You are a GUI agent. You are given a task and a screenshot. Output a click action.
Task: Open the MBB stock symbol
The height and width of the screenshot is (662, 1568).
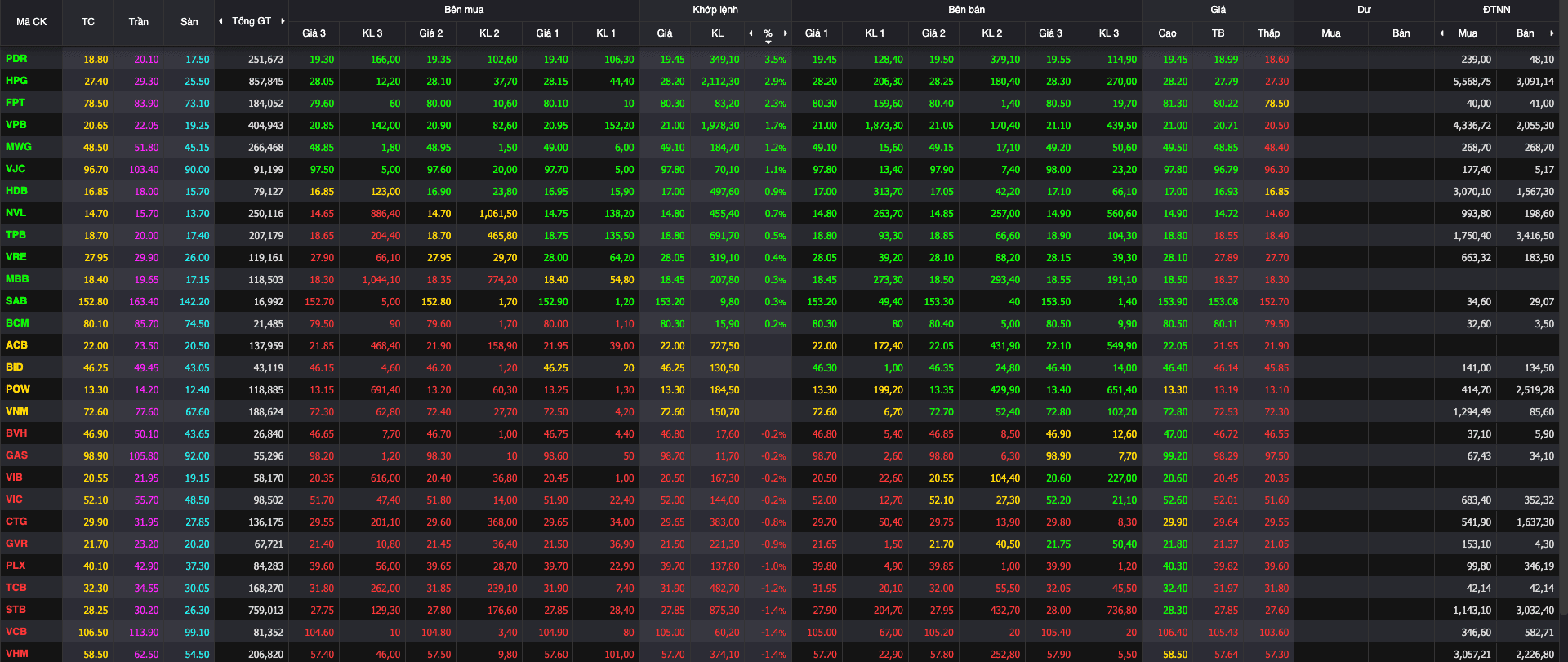(x=17, y=279)
